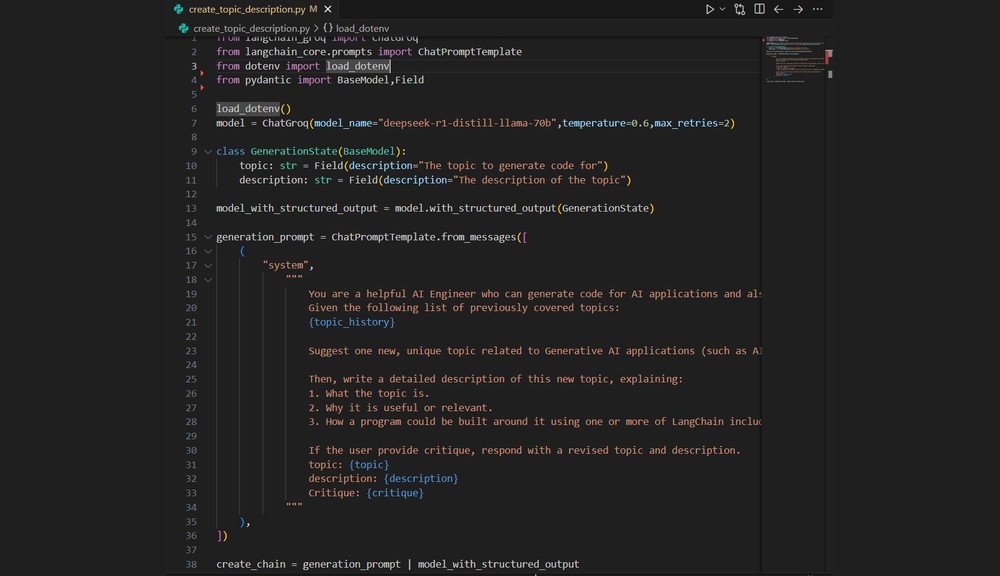The image size is (1000, 576).
Task: Click 'ChatPromptTemplate' in the line 2 import
Action: point(469,52)
